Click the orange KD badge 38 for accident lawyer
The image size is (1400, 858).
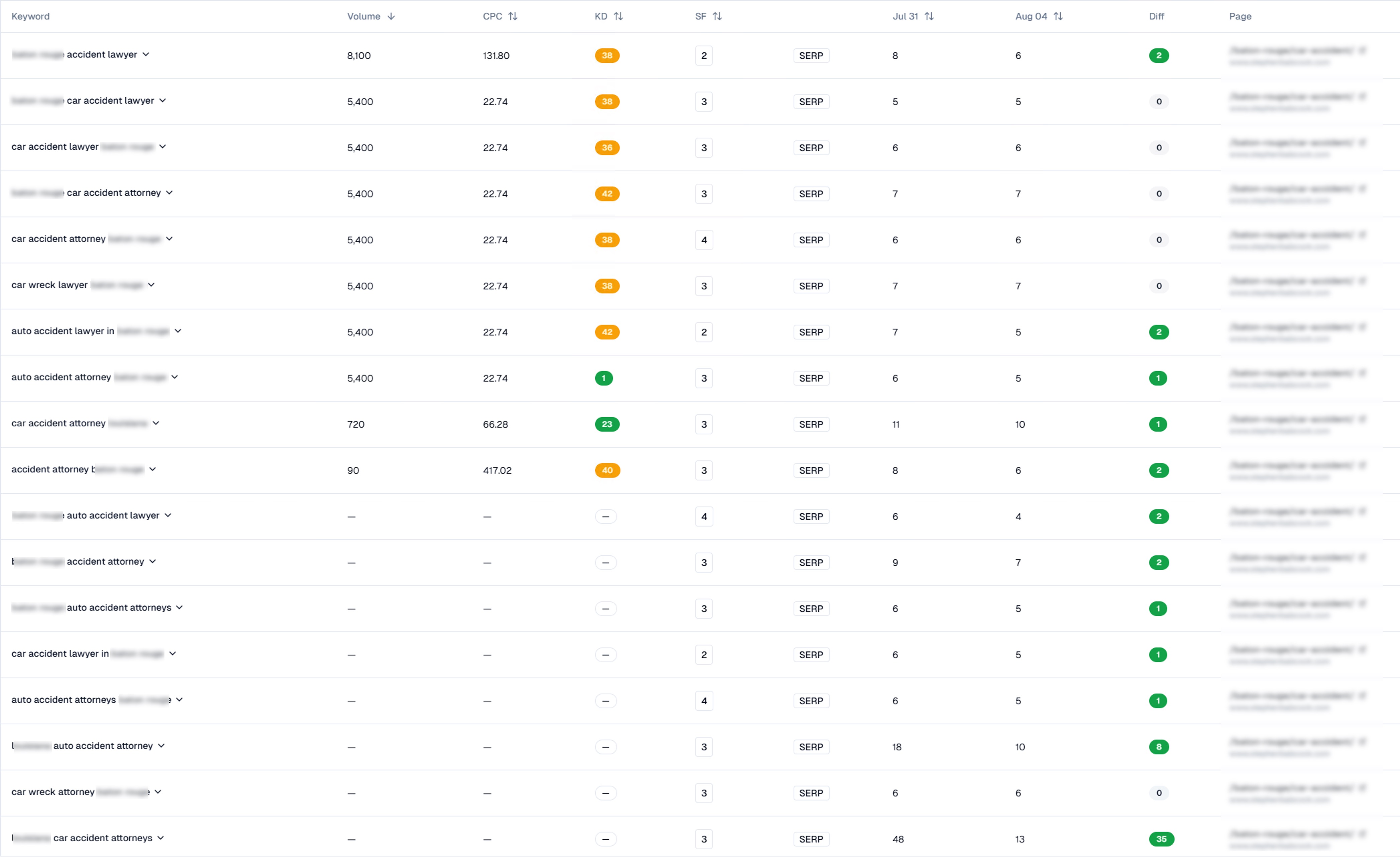click(607, 56)
